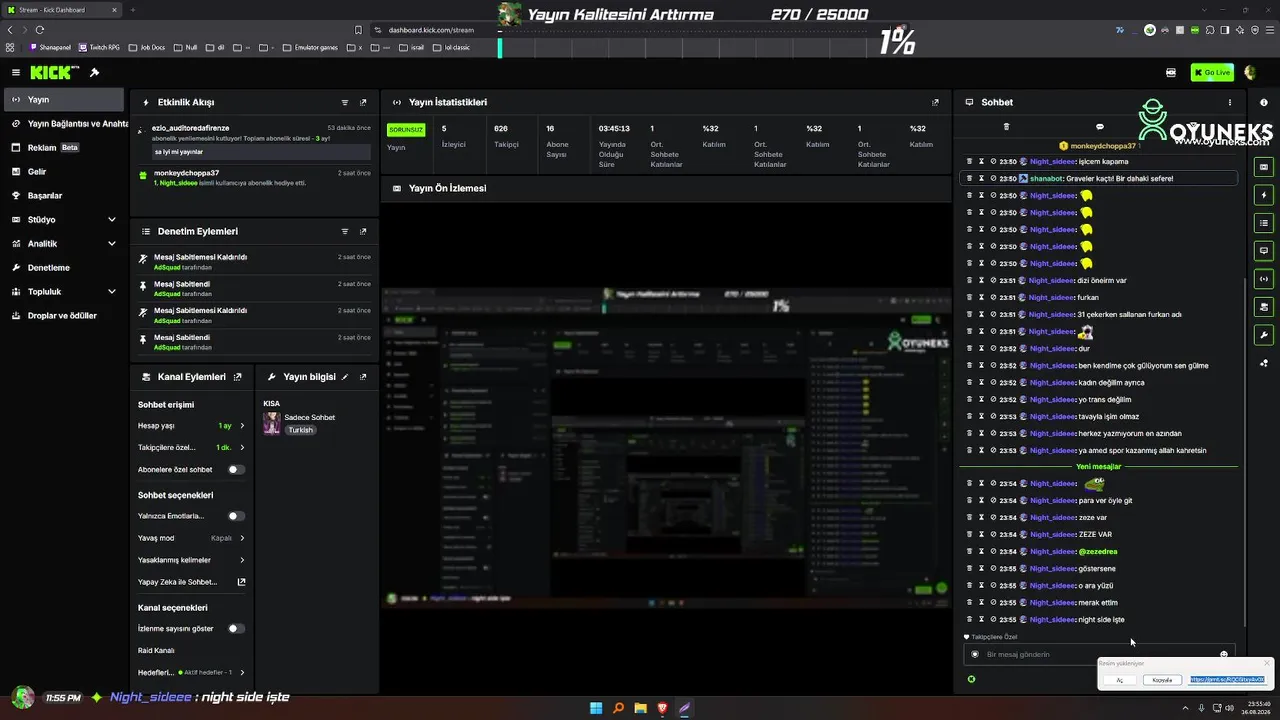Click the Aç button in upload popup
This screenshot has height=720, width=1280.
(1120, 680)
